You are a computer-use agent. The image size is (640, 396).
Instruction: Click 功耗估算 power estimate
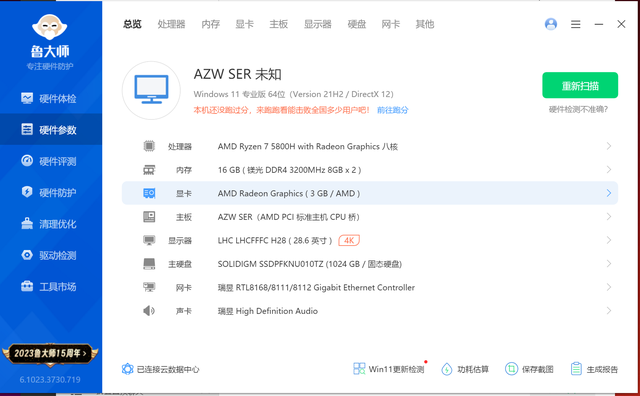(x=465, y=369)
